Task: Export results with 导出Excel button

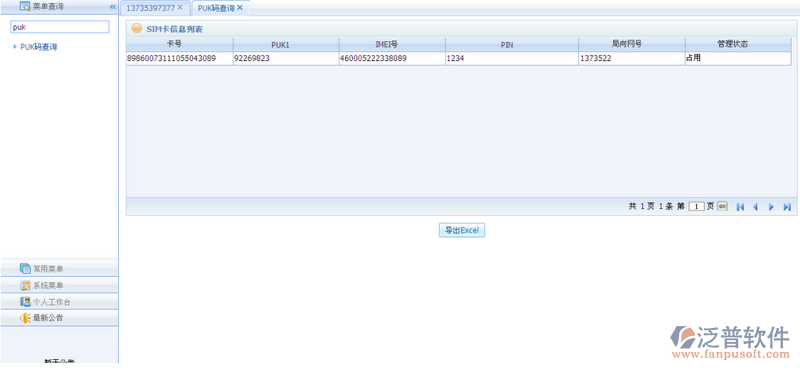Action: click(x=462, y=230)
